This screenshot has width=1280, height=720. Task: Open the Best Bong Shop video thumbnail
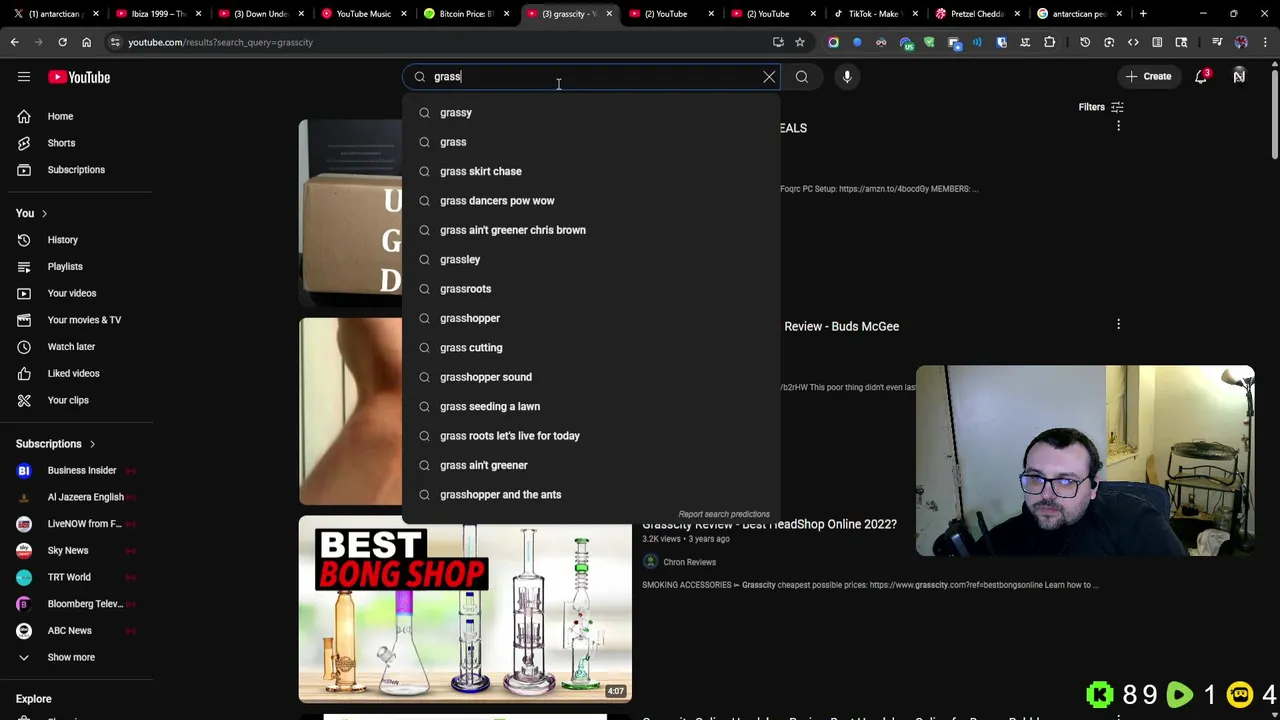(x=465, y=609)
